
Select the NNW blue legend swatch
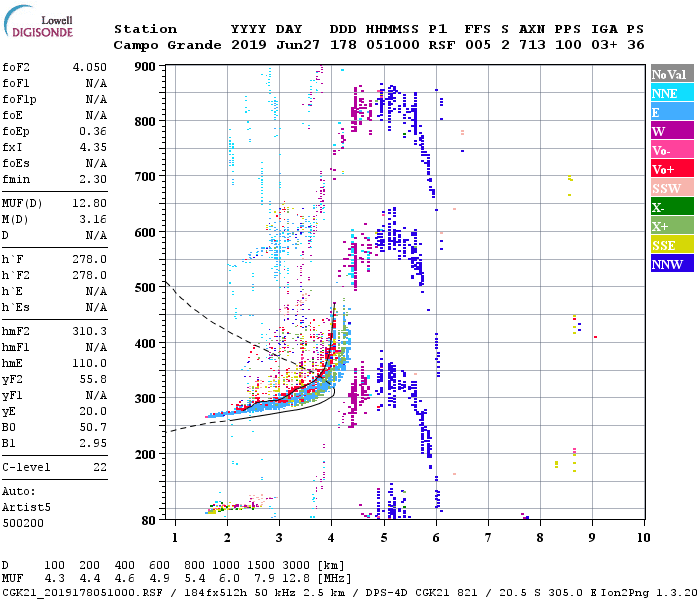point(672,264)
